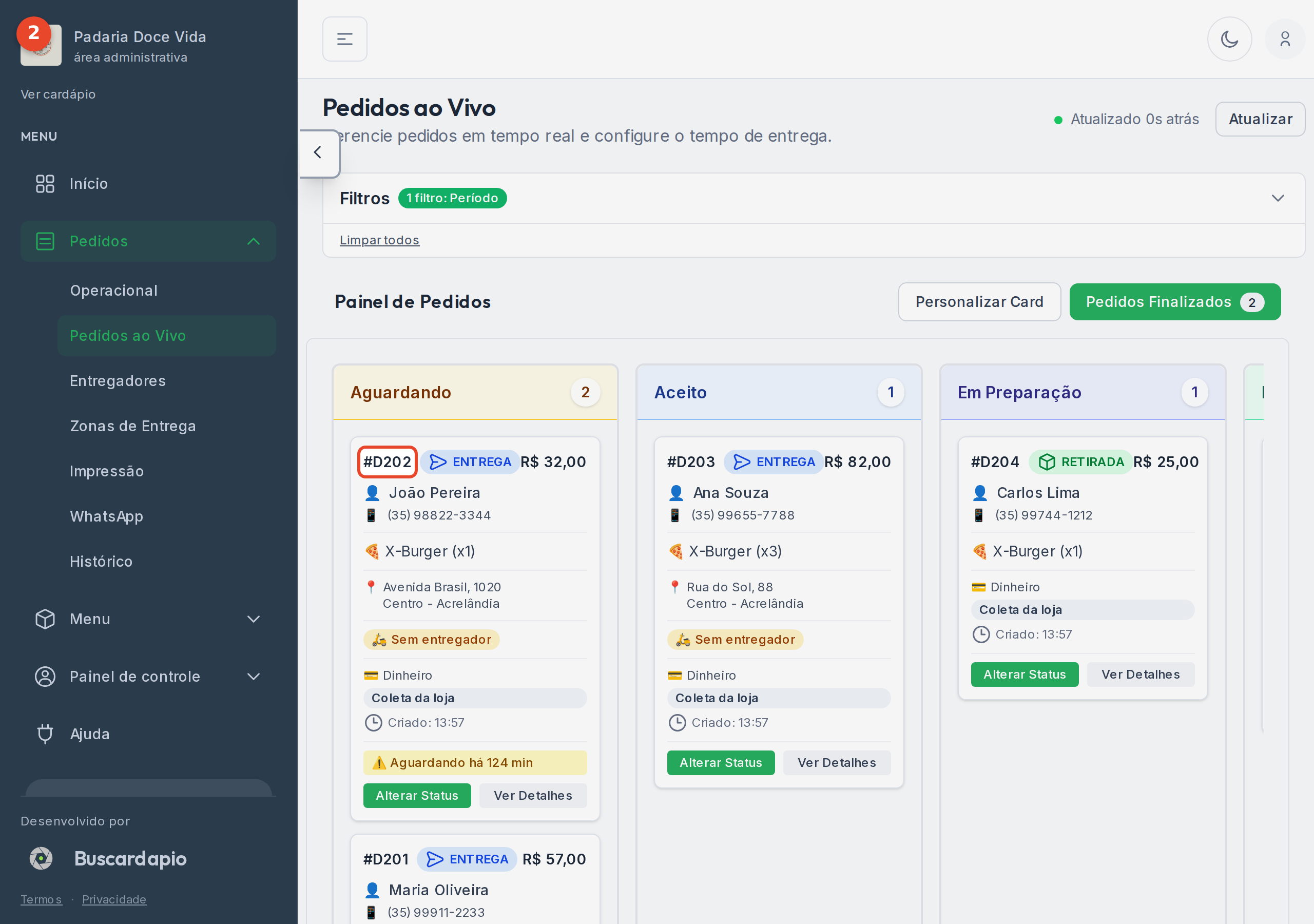Screen dimensions: 1314x924
Task: Open the Ver cardápio link
Action: click(x=58, y=94)
